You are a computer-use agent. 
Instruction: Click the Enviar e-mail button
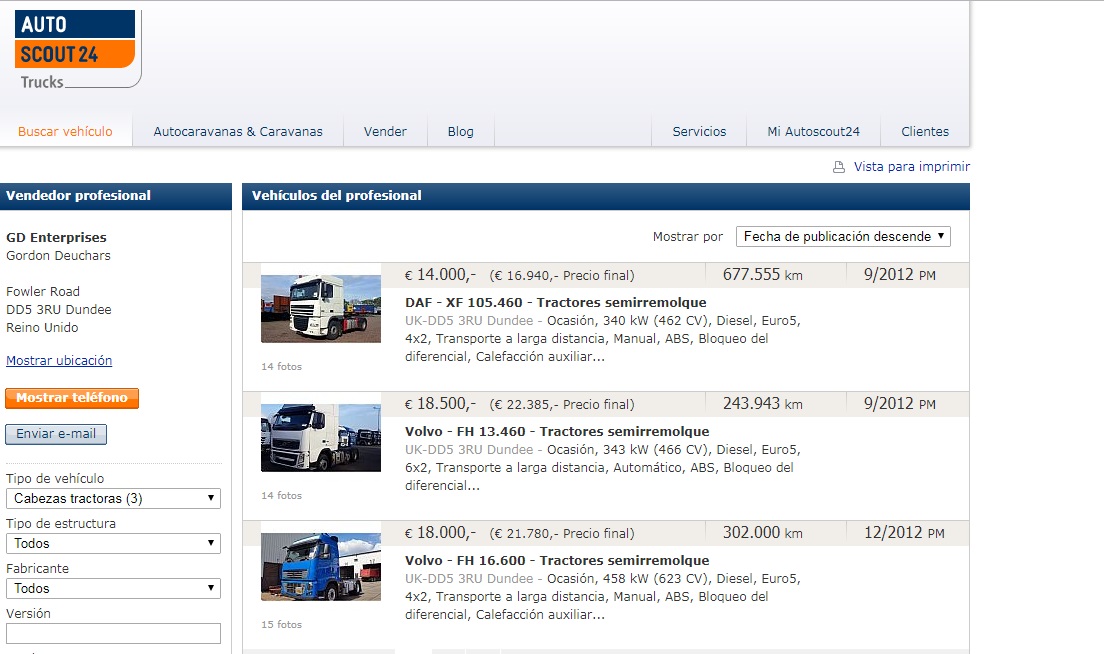click(x=56, y=434)
